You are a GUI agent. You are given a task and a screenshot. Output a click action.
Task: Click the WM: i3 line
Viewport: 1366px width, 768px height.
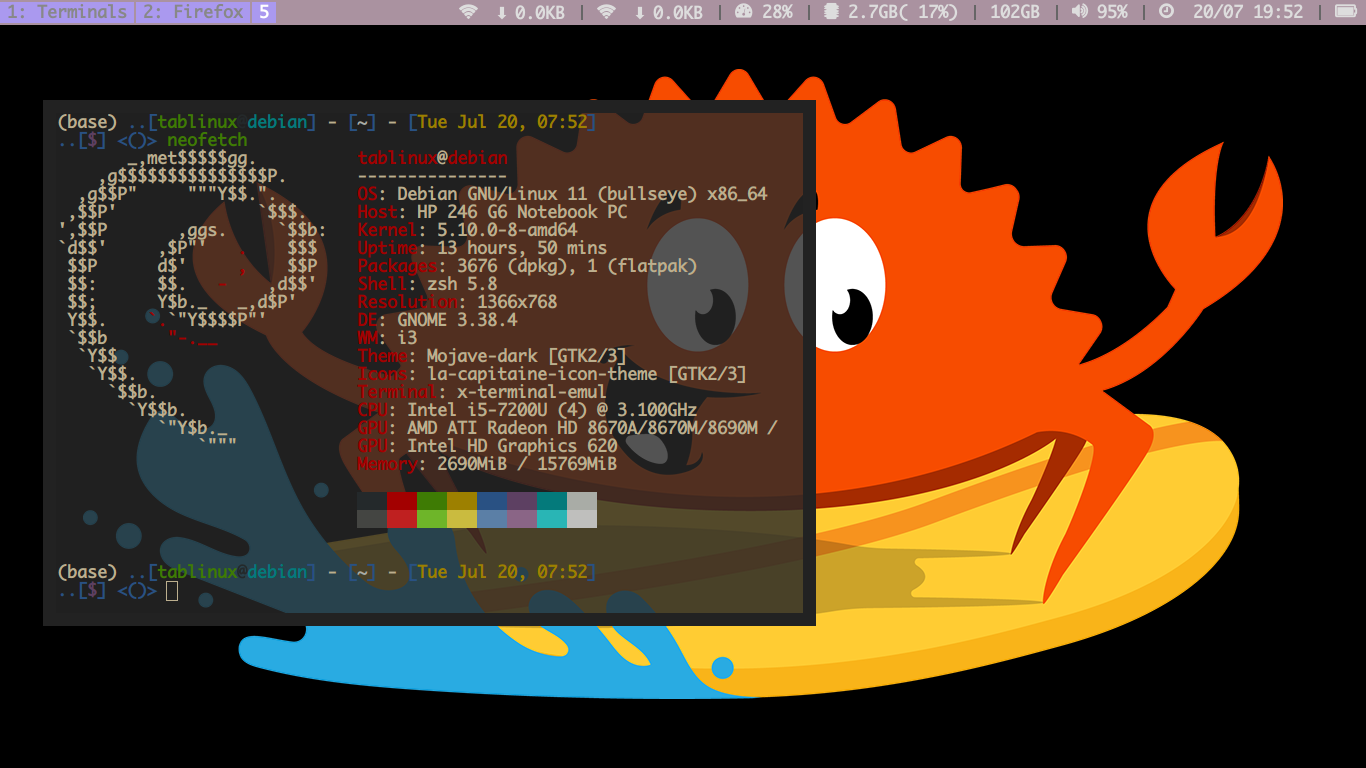387,338
